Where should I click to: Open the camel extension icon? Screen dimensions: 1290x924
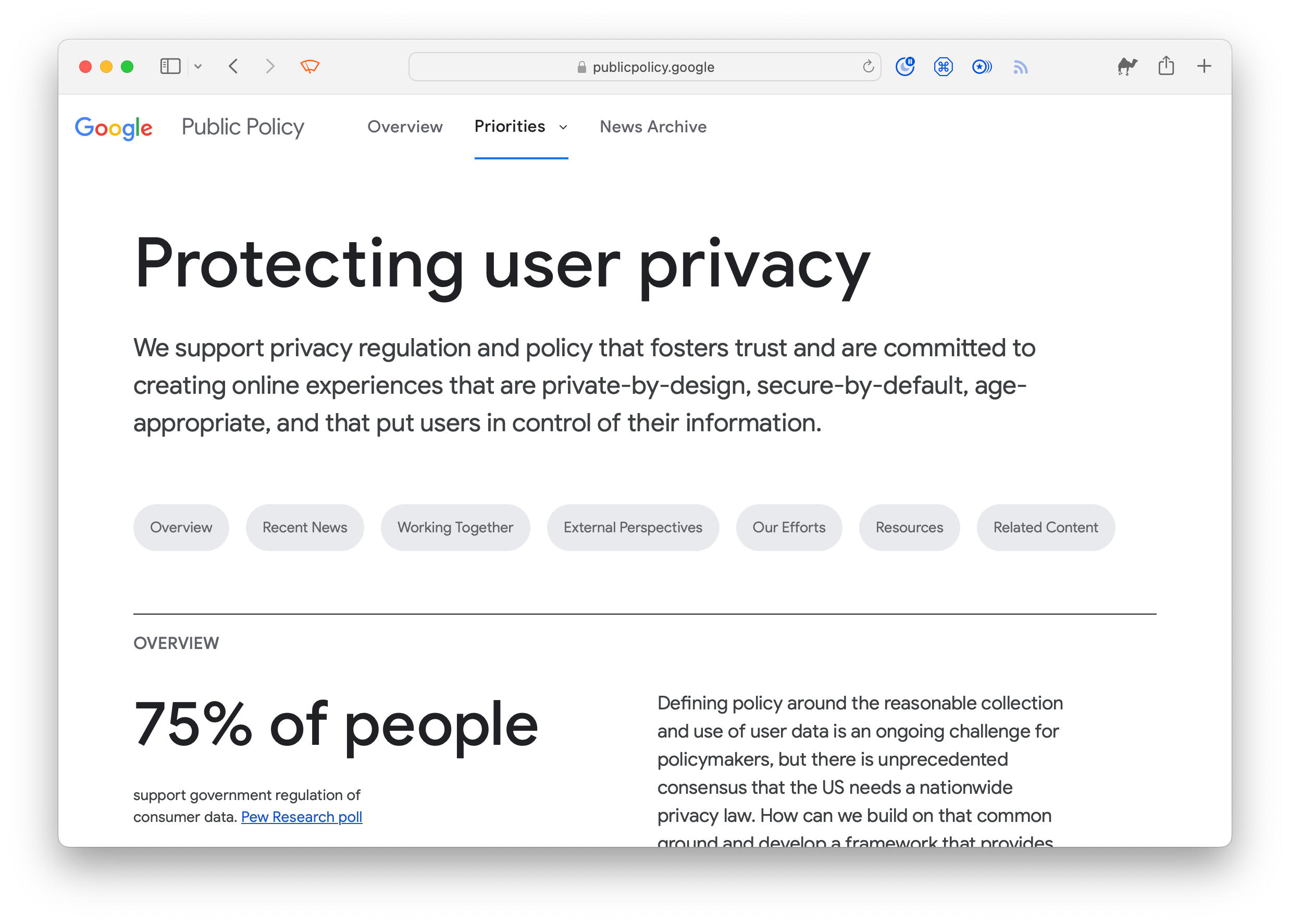click(1127, 67)
